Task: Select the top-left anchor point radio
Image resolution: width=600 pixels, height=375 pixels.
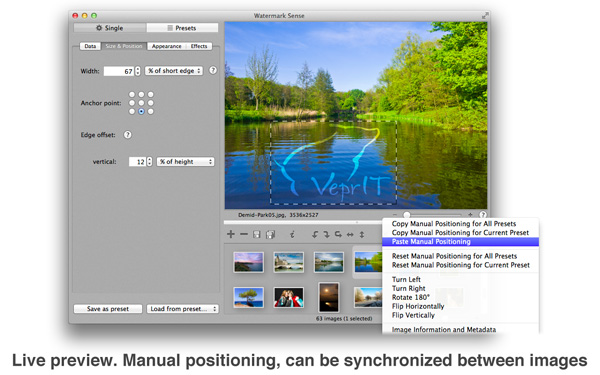Action: [132, 94]
